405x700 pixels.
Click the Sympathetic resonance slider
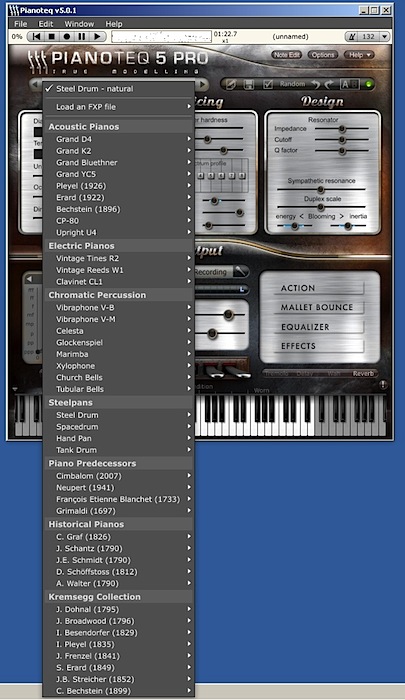[321, 189]
